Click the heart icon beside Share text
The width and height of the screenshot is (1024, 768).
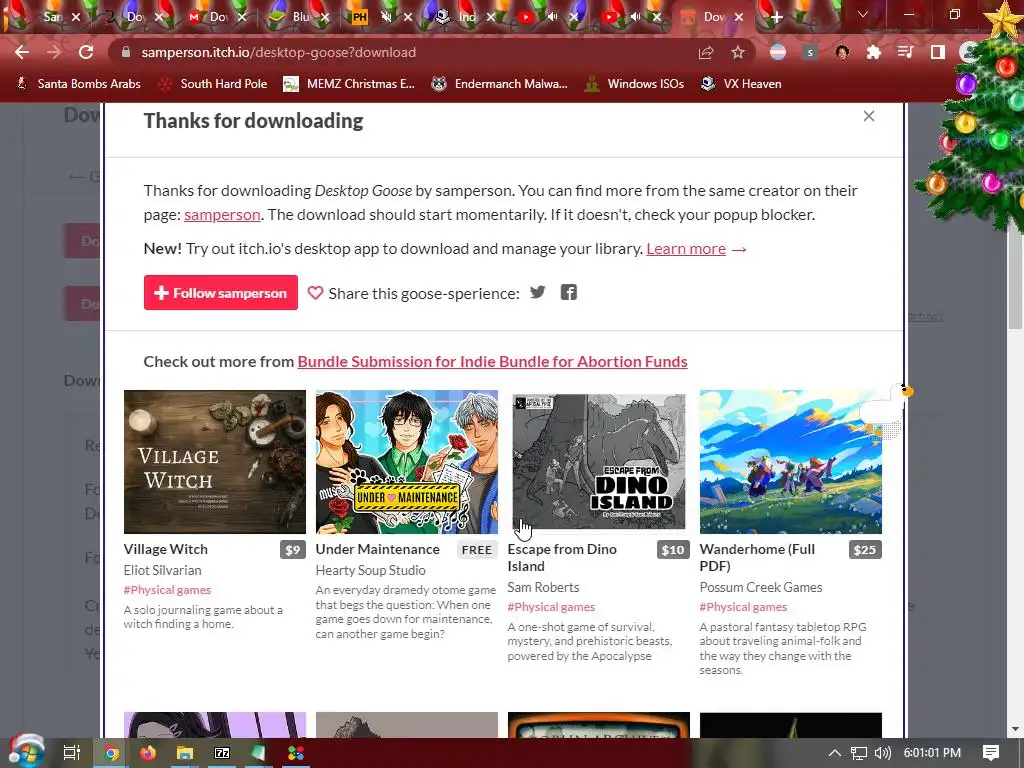(x=315, y=293)
